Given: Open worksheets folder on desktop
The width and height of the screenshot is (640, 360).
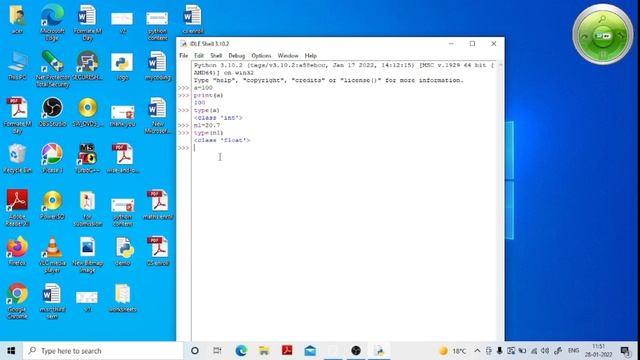Looking at the screenshot, I should click(x=122, y=298).
